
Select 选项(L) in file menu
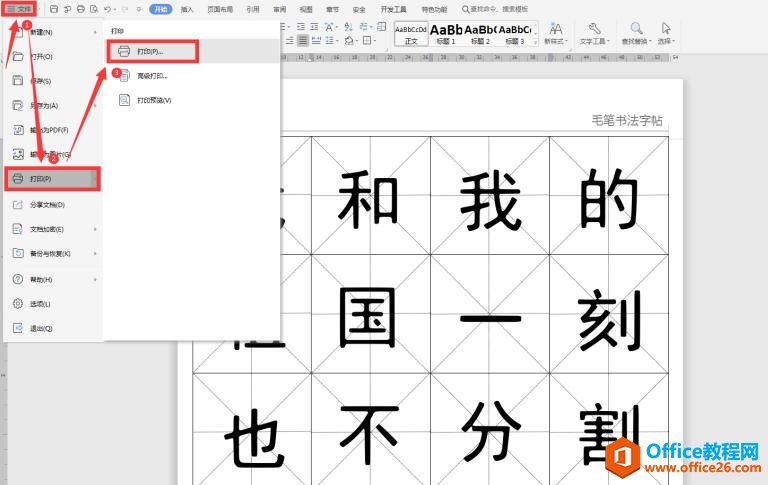coord(52,304)
